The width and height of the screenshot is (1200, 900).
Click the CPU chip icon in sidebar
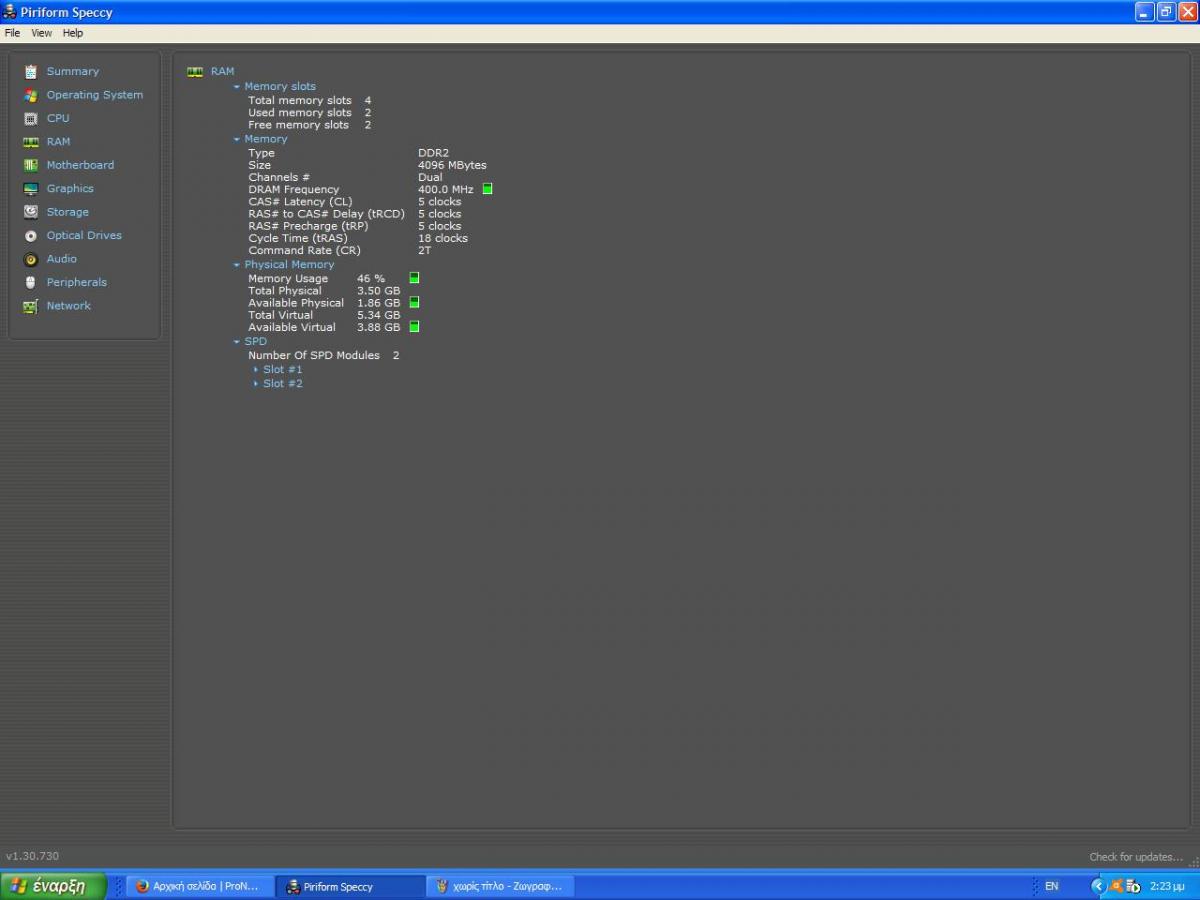[x=30, y=118]
